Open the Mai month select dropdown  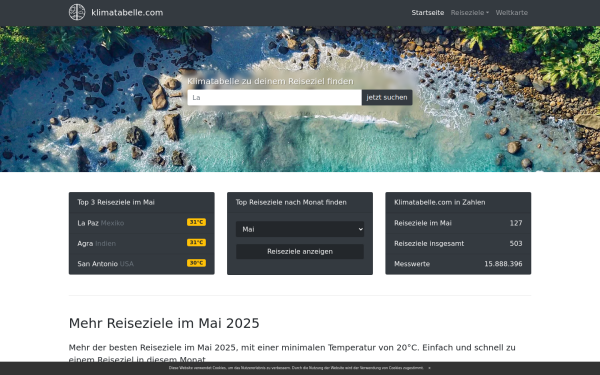(x=300, y=229)
